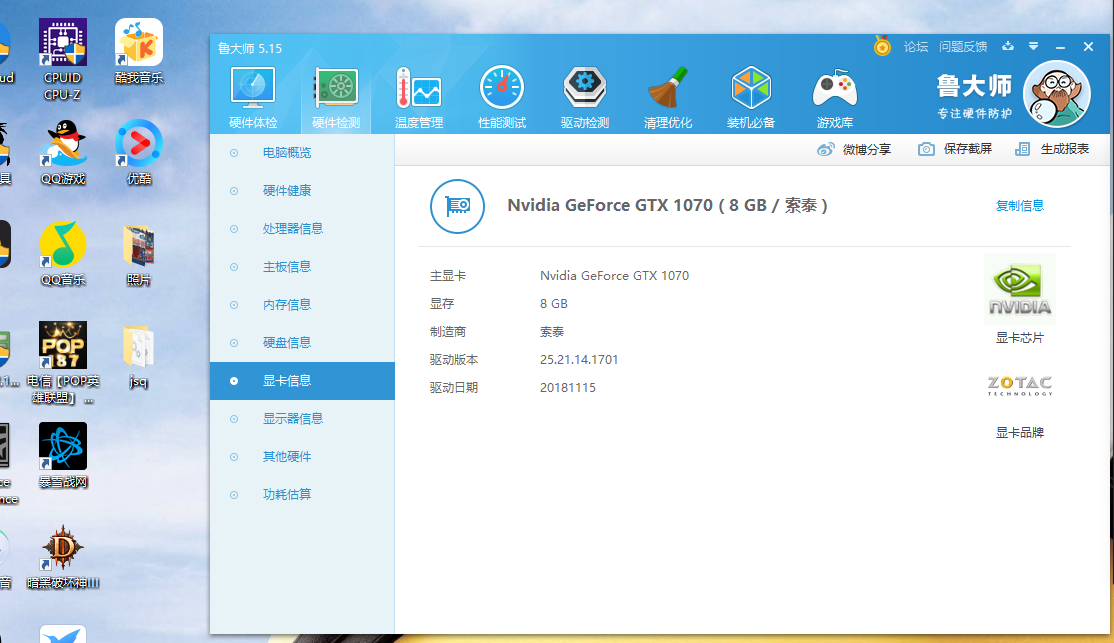Open the 硬件体检 hardware checkup tab

tap(253, 98)
